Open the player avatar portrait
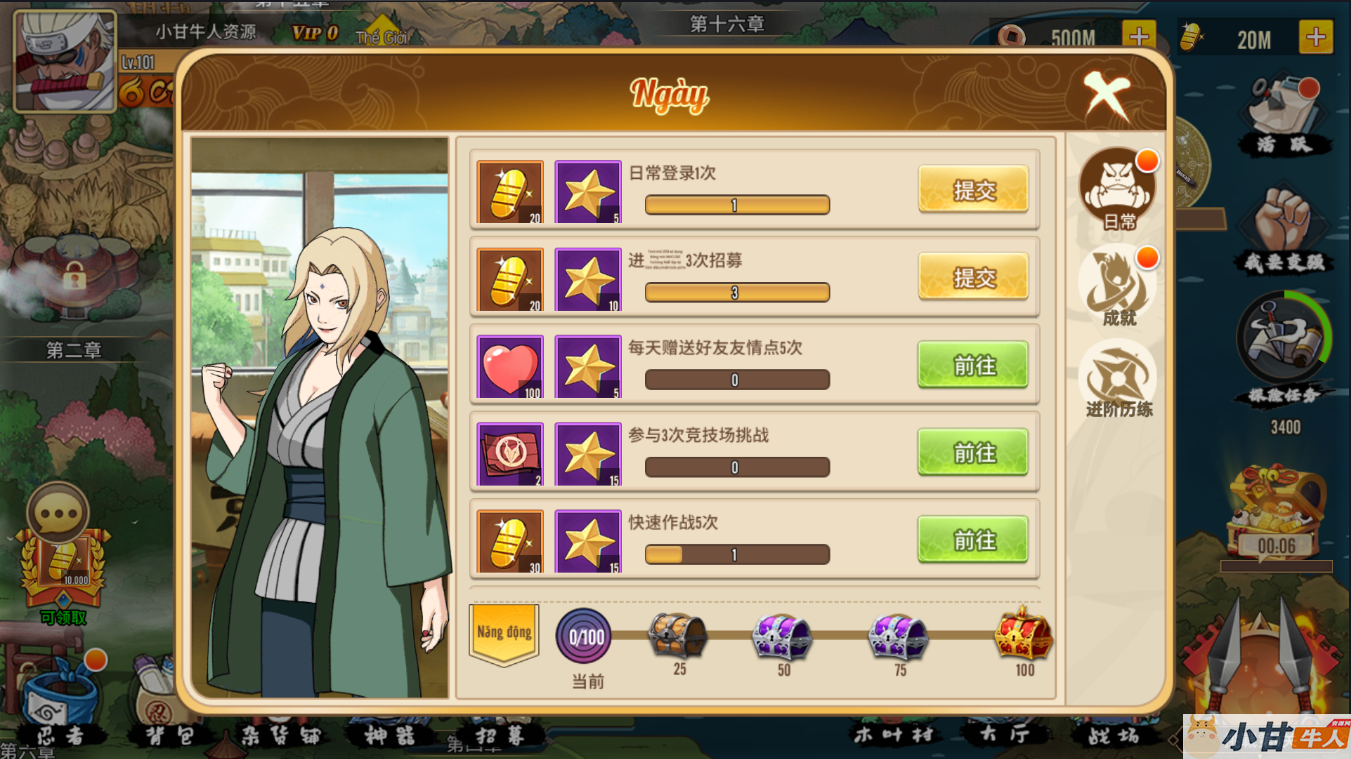 (65, 61)
